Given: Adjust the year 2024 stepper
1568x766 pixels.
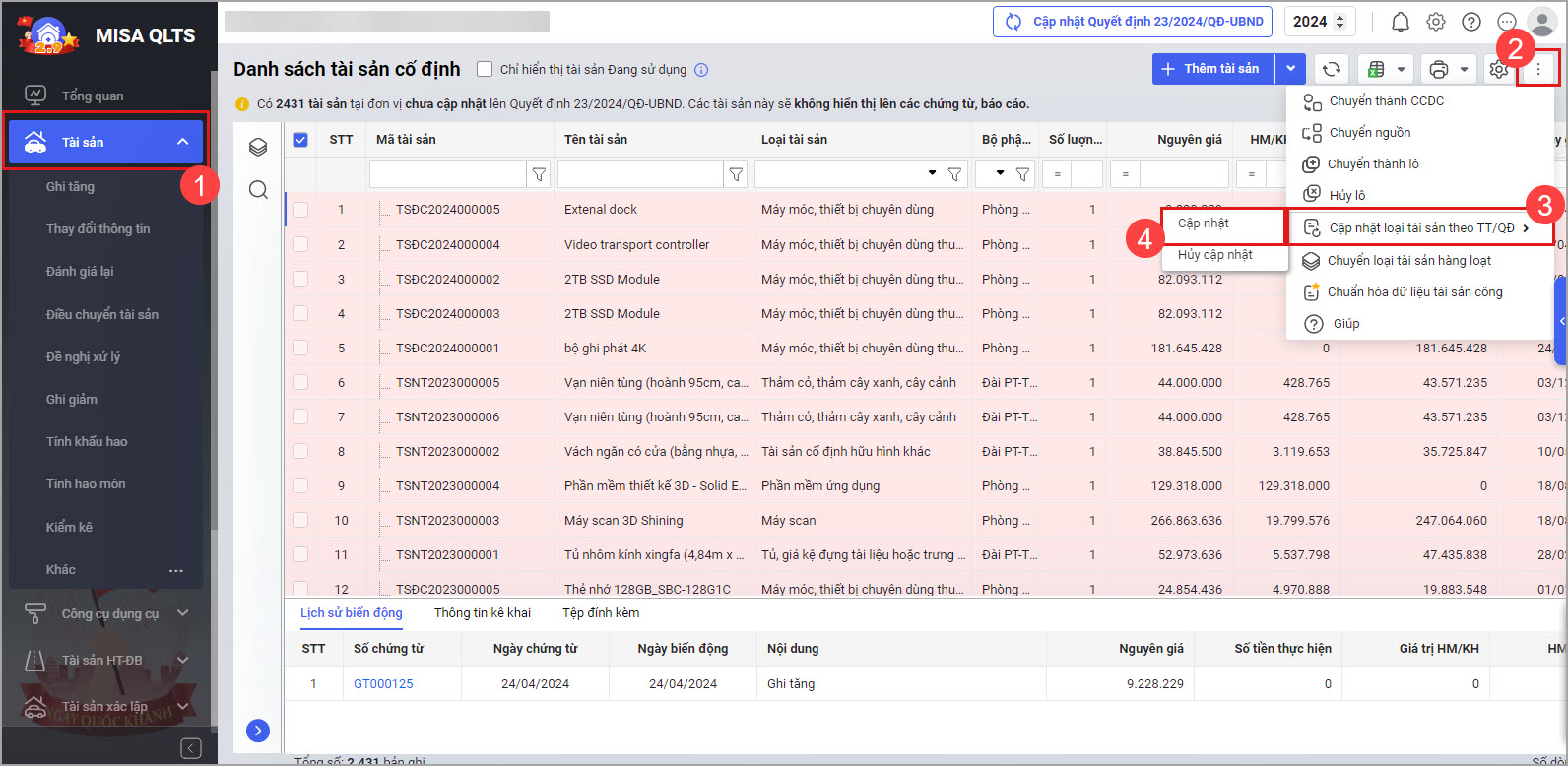Looking at the screenshot, I should coord(1339,22).
